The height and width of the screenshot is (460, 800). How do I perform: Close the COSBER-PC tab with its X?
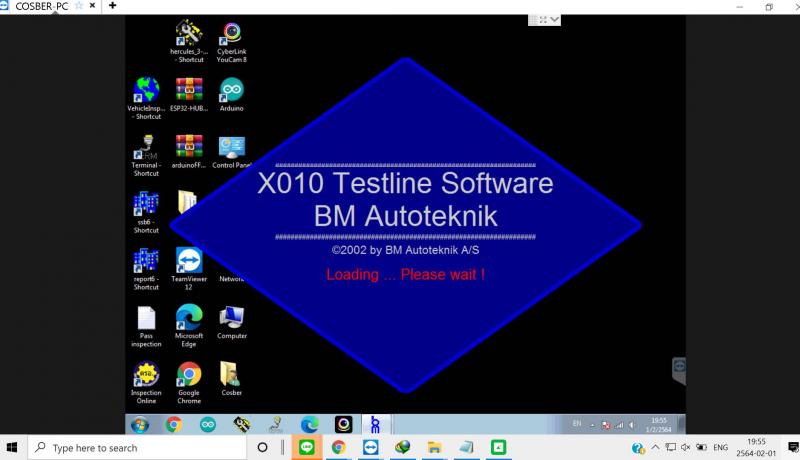click(x=92, y=6)
